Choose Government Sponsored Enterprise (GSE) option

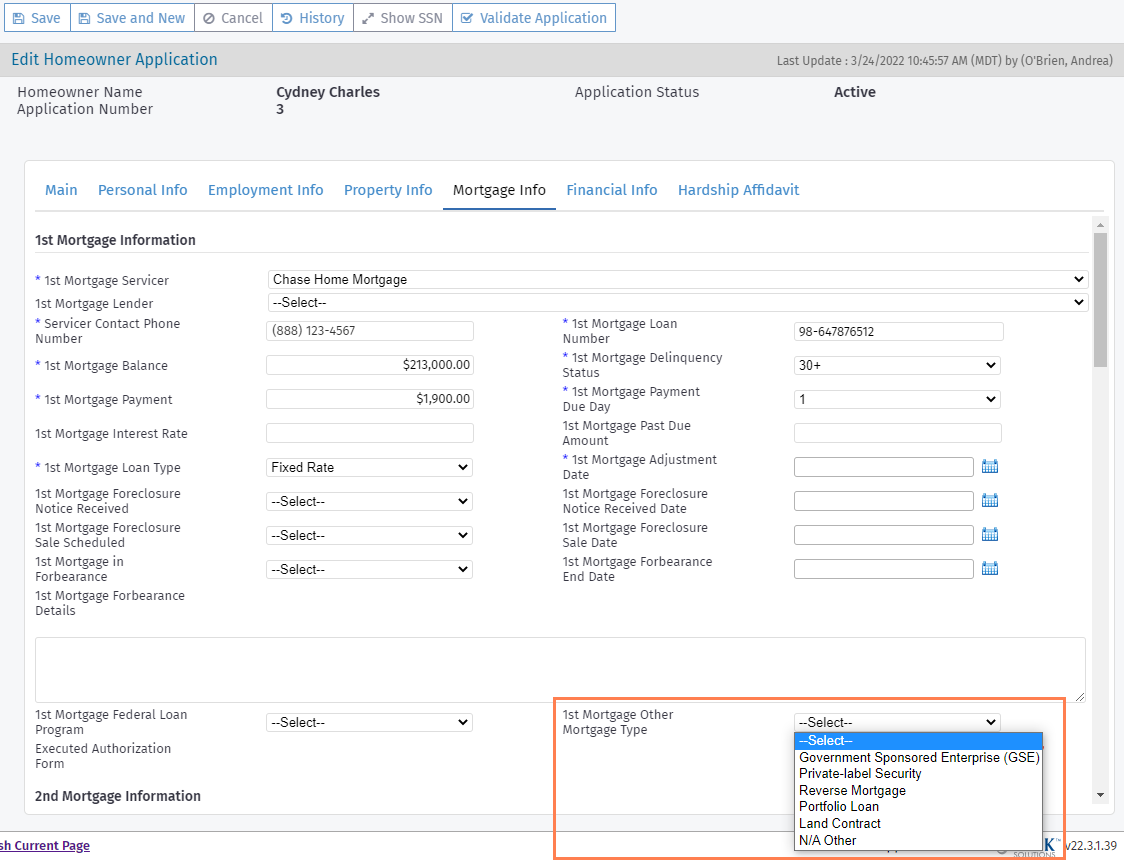pos(918,757)
